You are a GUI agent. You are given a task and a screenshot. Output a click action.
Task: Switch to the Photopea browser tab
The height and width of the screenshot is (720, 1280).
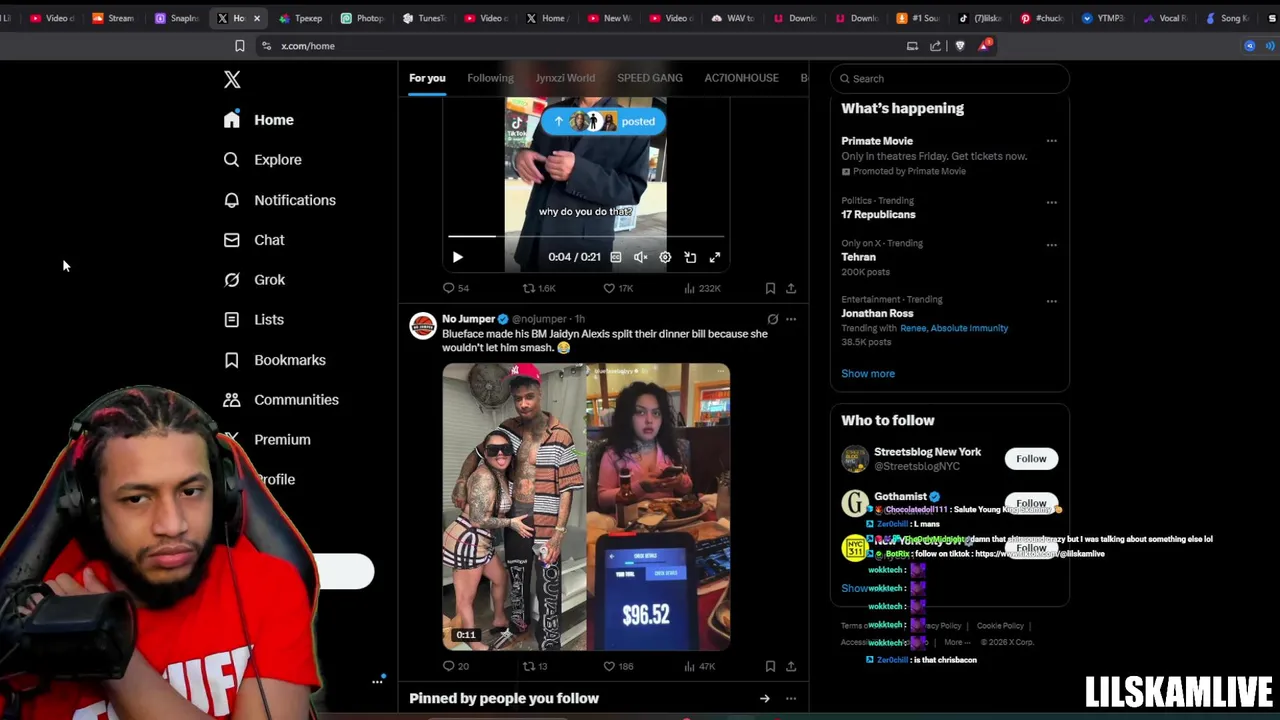pyautogui.click(x=362, y=18)
